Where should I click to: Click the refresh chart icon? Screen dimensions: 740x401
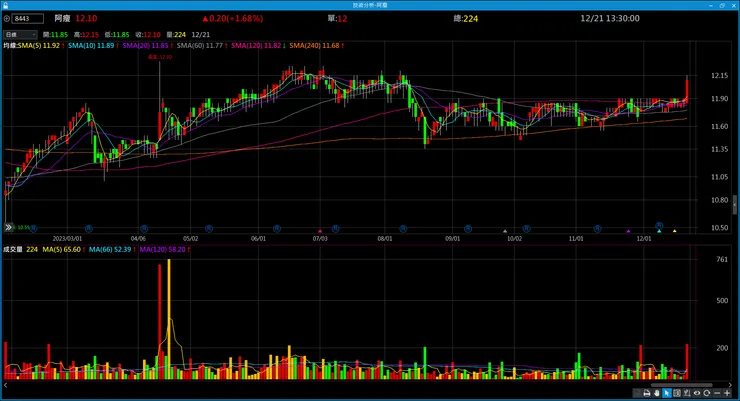(x=706, y=393)
